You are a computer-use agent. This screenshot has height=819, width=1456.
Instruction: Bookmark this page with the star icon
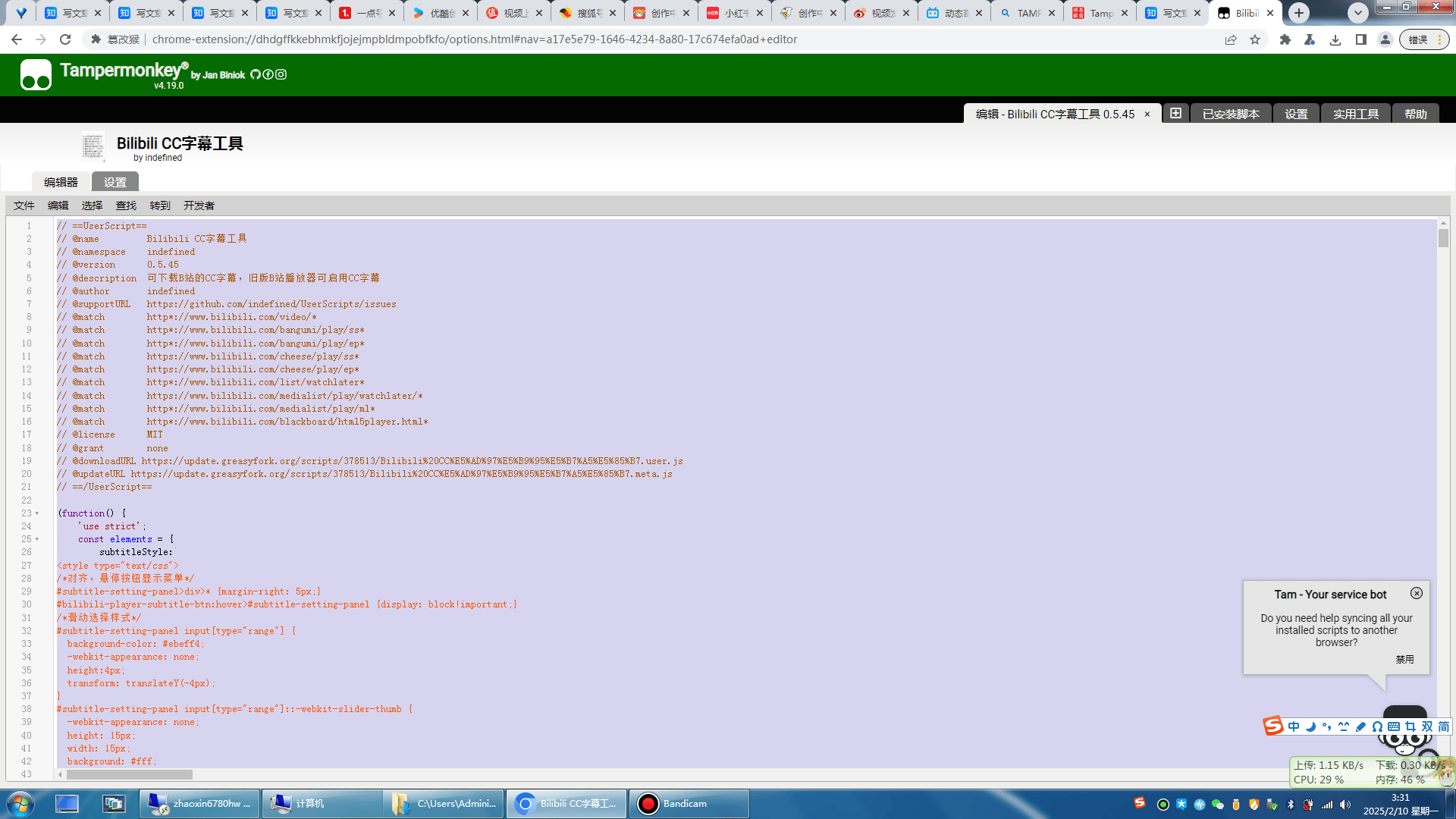pos(1255,39)
